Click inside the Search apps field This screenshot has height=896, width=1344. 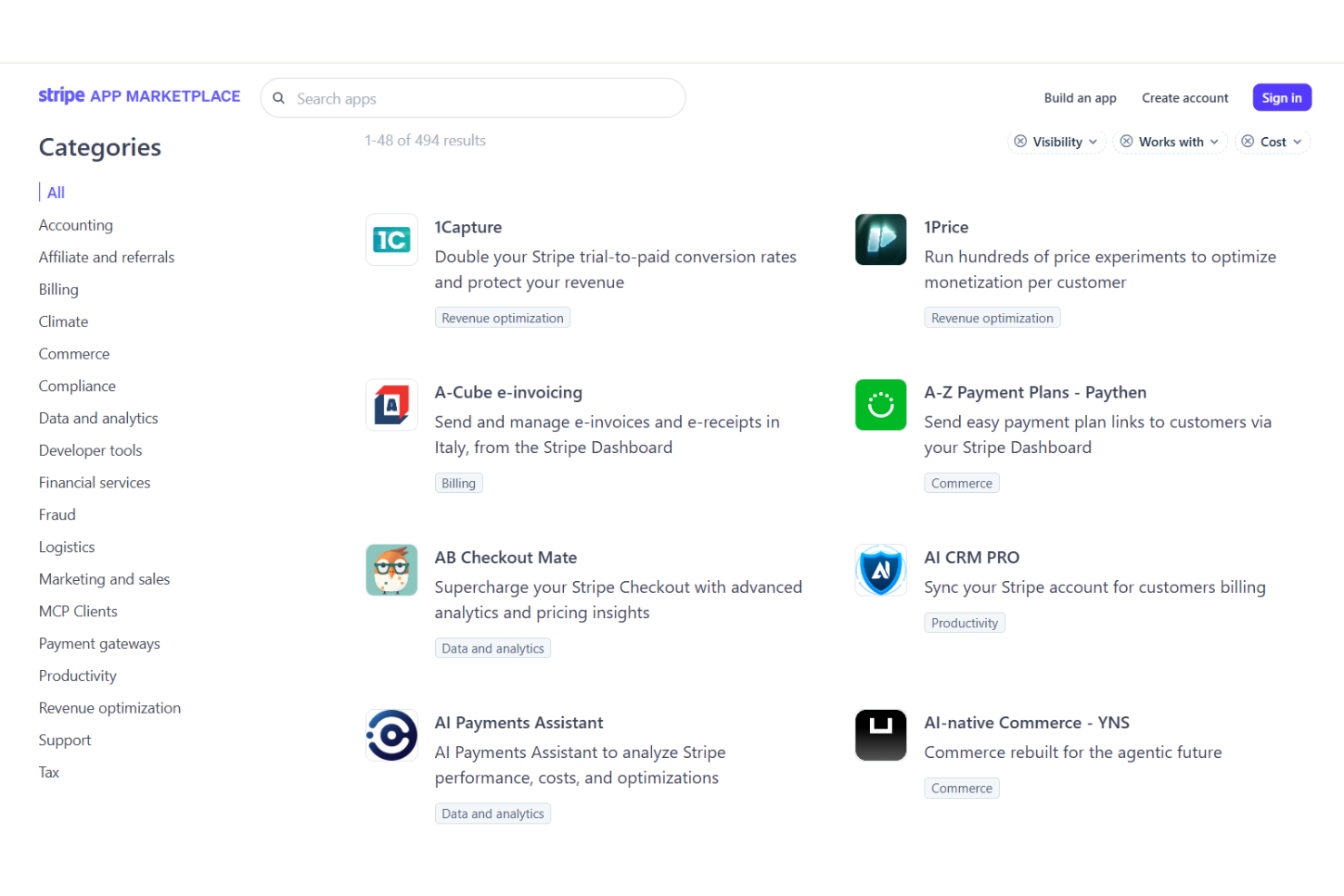472,98
